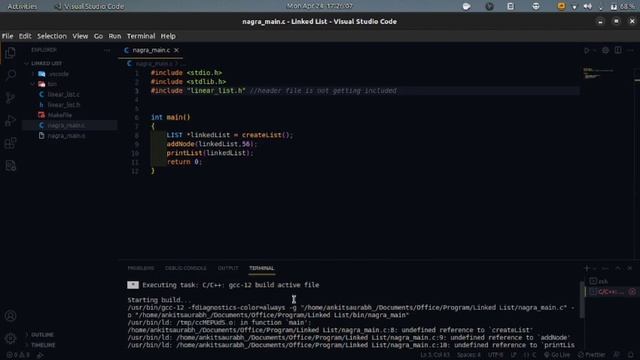This screenshot has height=360, width=640.
Task: Open the launch profile dropdown beside plus
Action: [x=594, y=268]
